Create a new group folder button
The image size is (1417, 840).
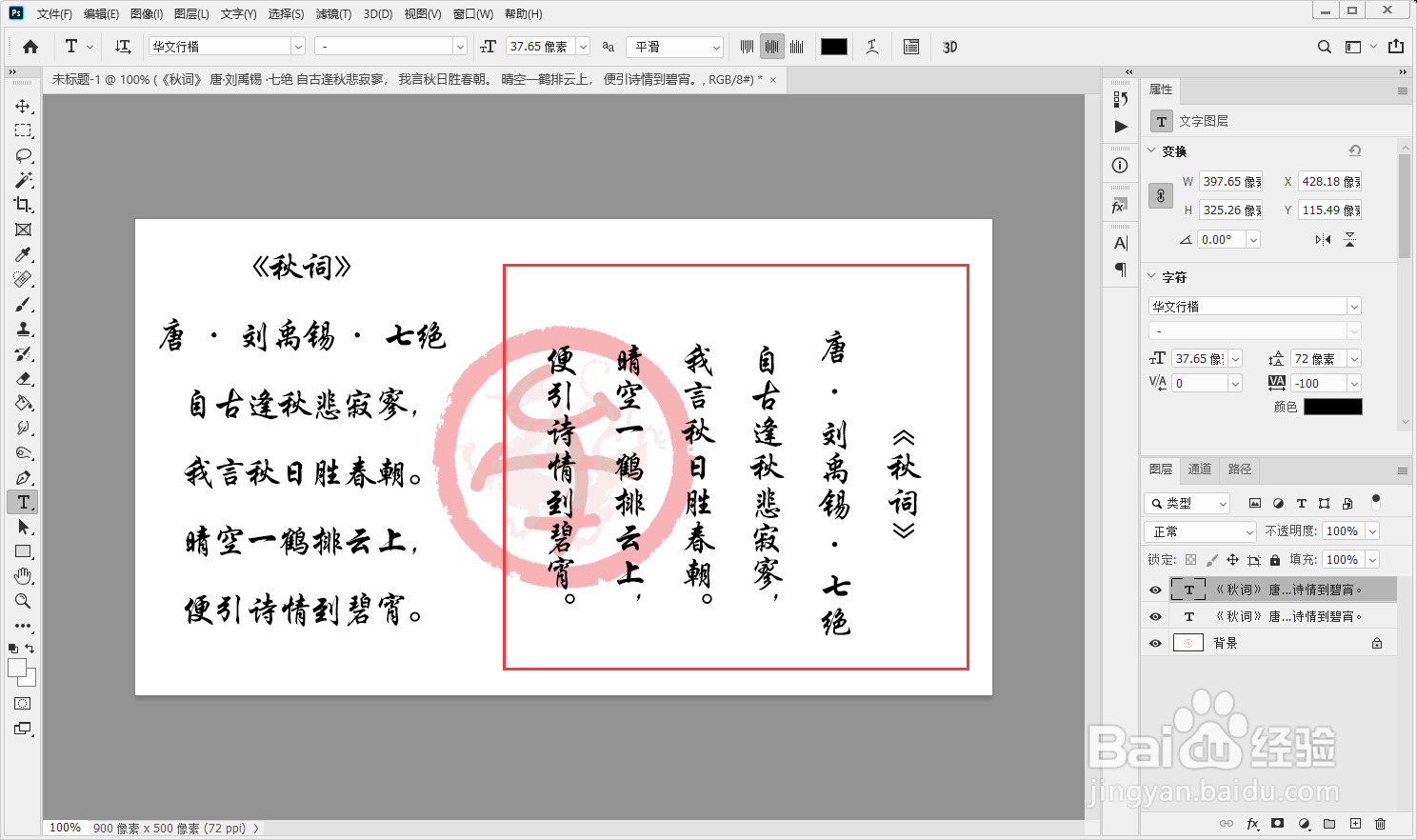tap(1329, 824)
